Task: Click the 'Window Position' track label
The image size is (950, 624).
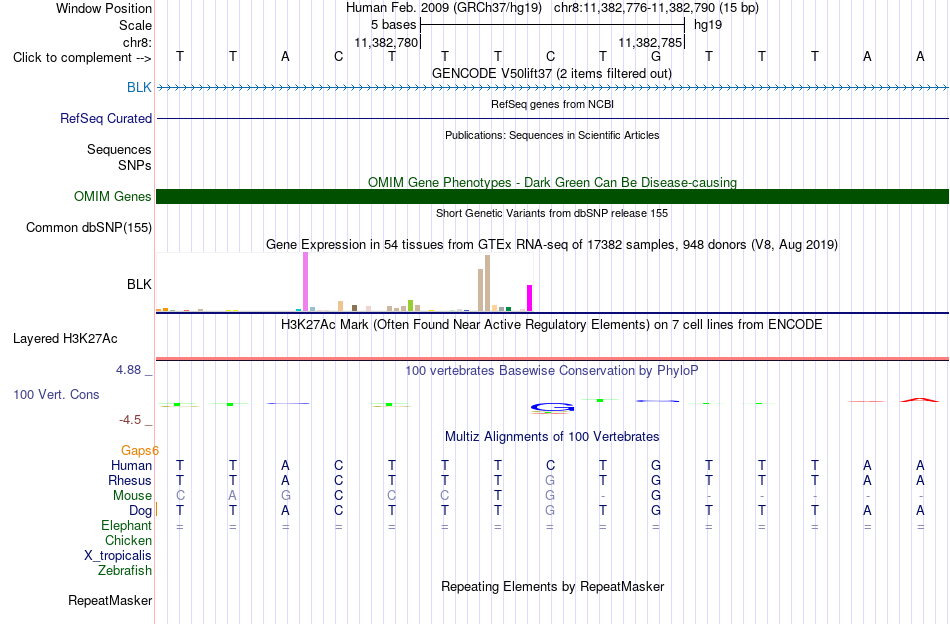Action: (104, 8)
